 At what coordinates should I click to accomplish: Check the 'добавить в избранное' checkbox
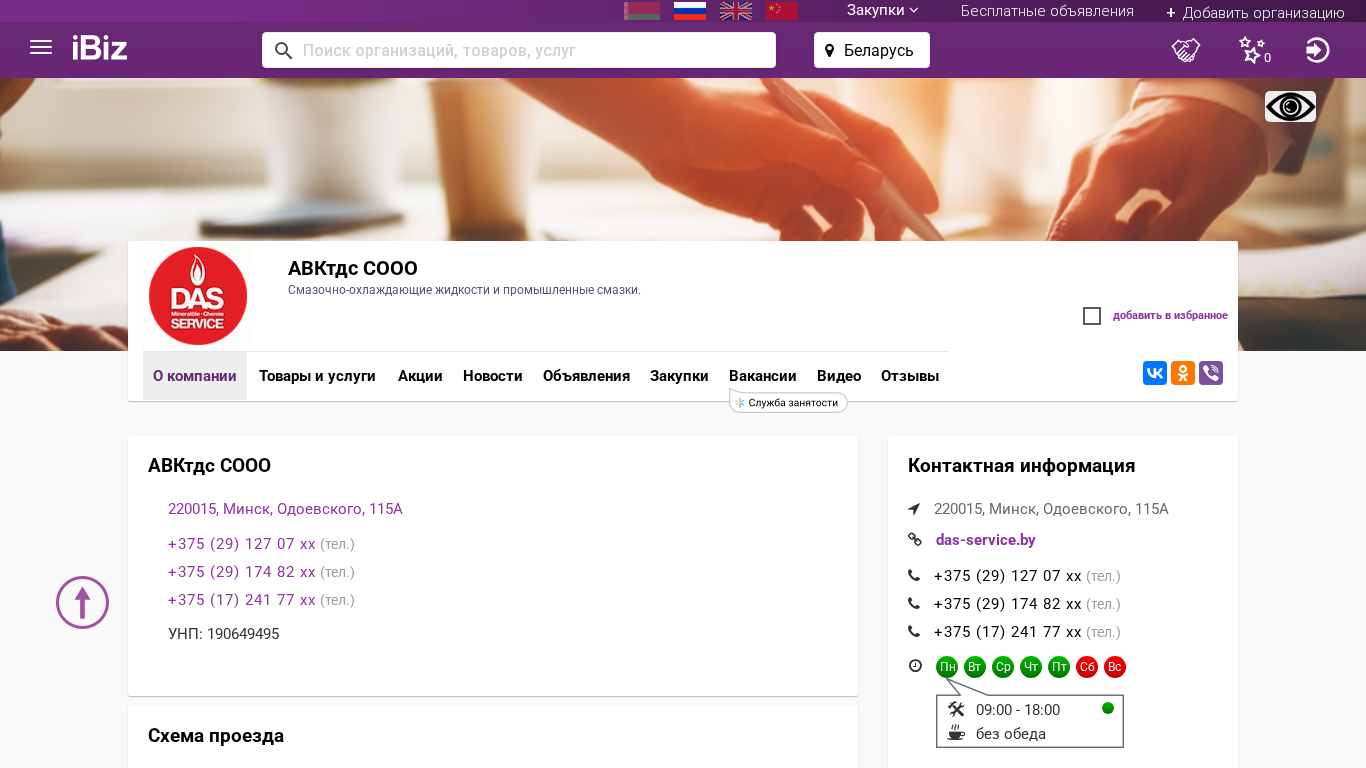coord(1092,316)
